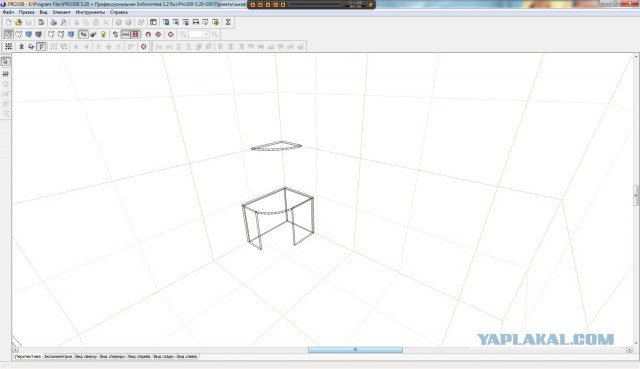Switch to the Вид справа tab
The width and height of the screenshot is (640, 369).
pos(139,356)
